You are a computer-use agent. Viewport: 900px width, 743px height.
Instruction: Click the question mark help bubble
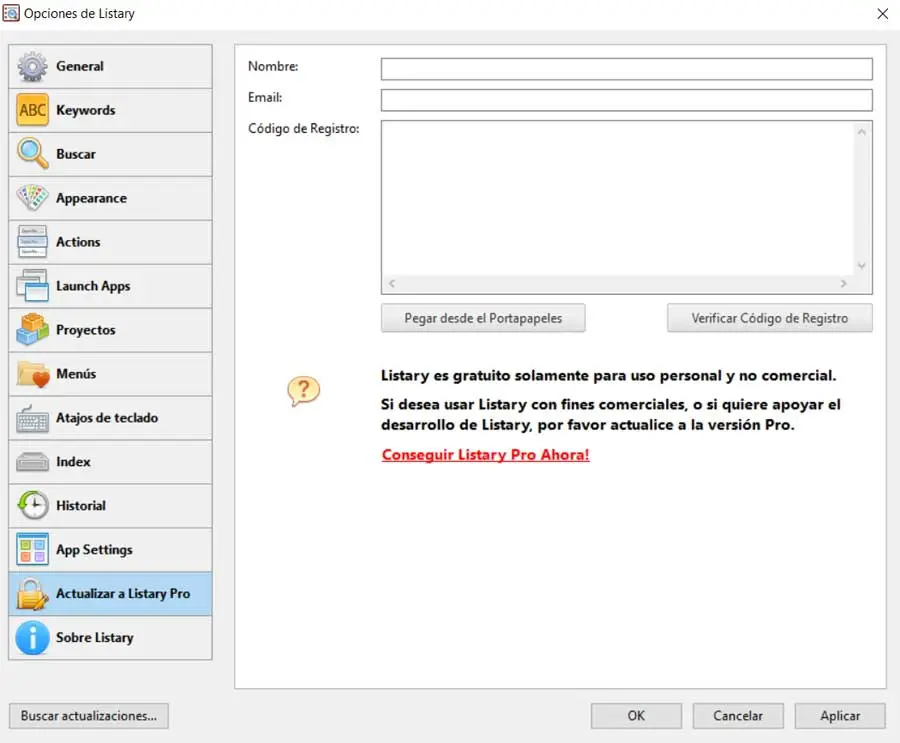pyautogui.click(x=303, y=391)
